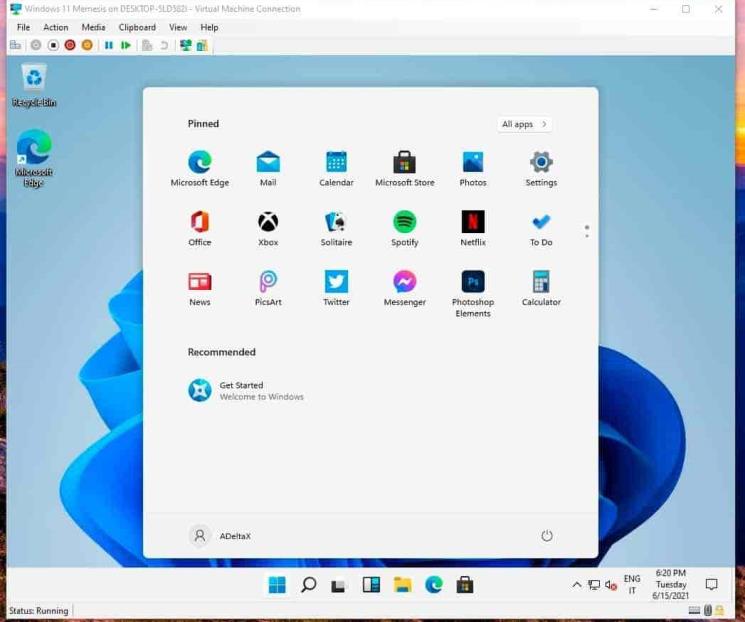The width and height of the screenshot is (745, 622).
Task: Open the To Do app
Action: pyautogui.click(x=541, y=228)
